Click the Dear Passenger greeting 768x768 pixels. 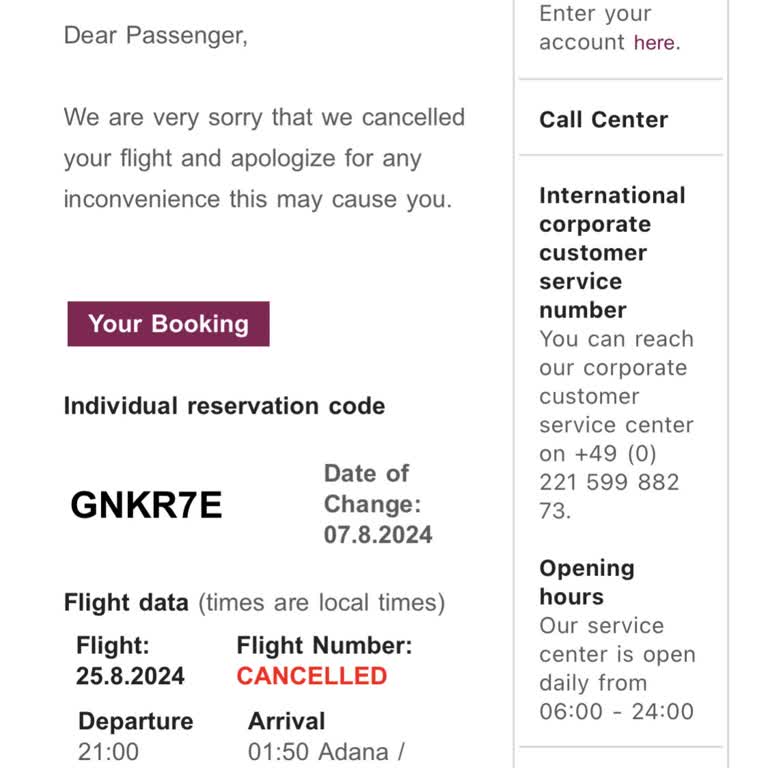coord(156,36)
